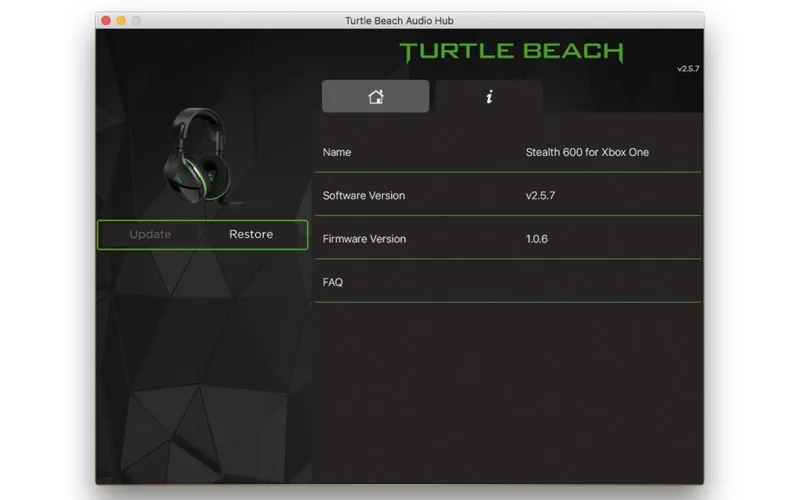This screenshot has height=500, width=800.
Task: Select the device name 'Stealth 600 for Xbox One'
Action: 587,152
